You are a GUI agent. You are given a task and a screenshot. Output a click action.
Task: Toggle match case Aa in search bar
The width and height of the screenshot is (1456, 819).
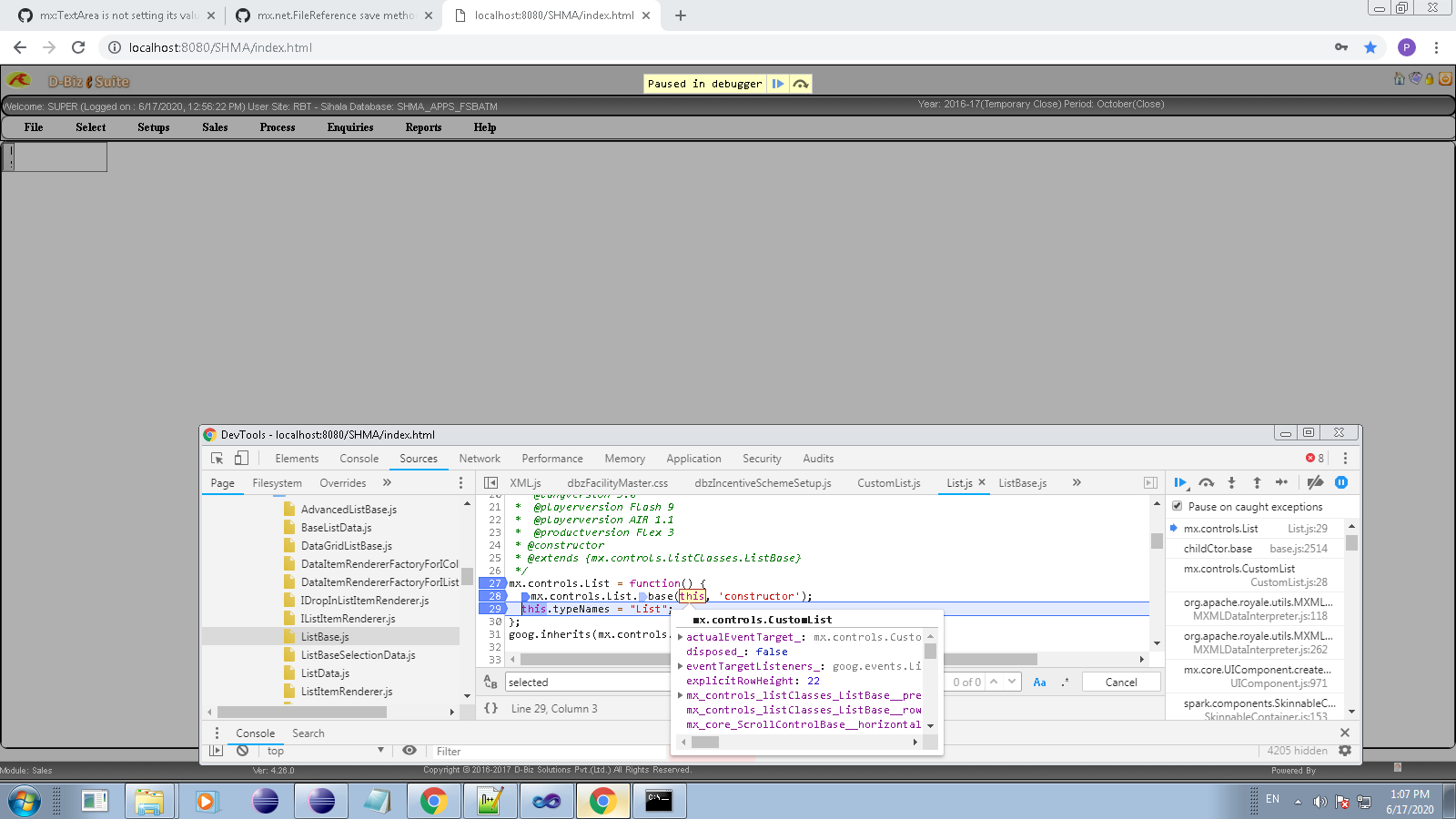1039,682
